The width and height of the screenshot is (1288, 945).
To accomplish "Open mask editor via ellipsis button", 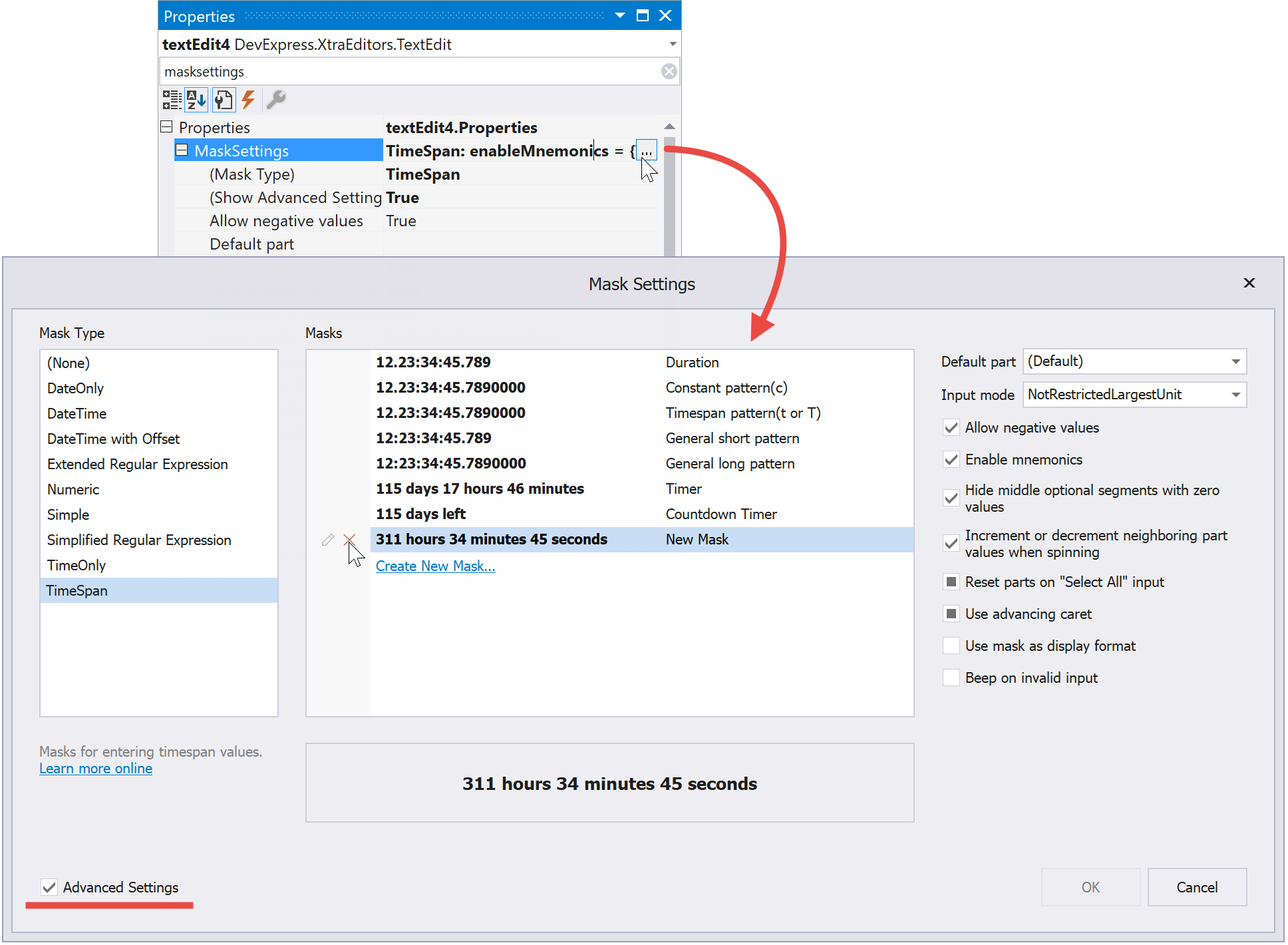I will point(646,151).
